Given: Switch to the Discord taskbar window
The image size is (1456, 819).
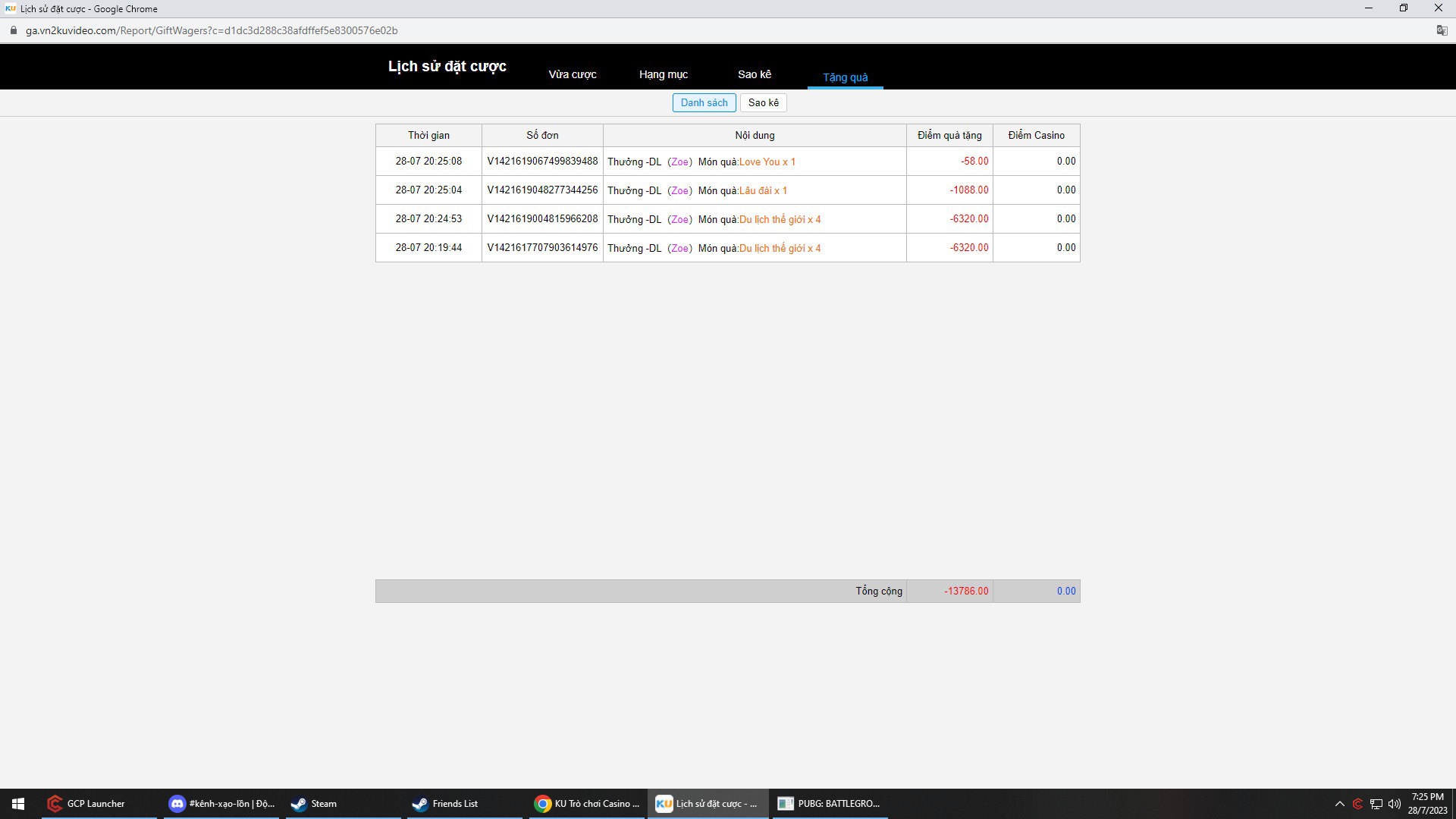Looking at the screenshot, I should (221, 804).
